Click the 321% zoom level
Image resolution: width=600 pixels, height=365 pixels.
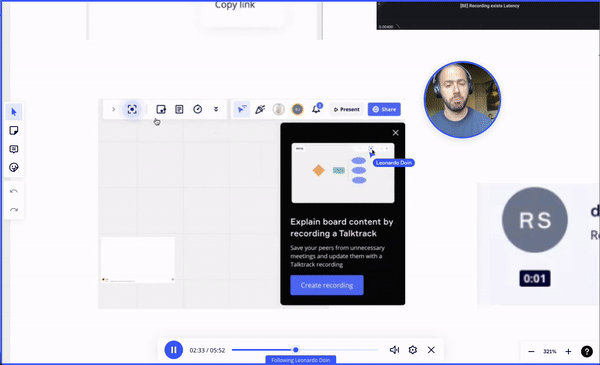coord(549,351)
